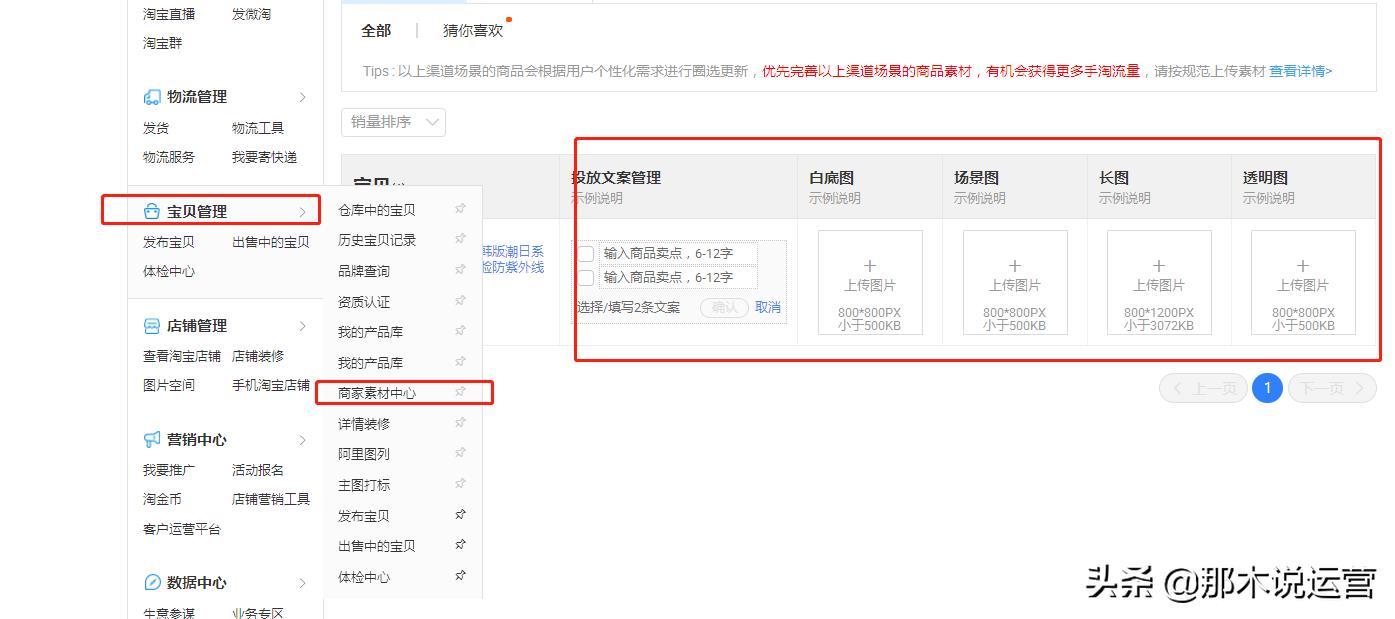Expand the 营销中心 section chevron
Viewport: 1395px width, 619px height.
(303, 440)
